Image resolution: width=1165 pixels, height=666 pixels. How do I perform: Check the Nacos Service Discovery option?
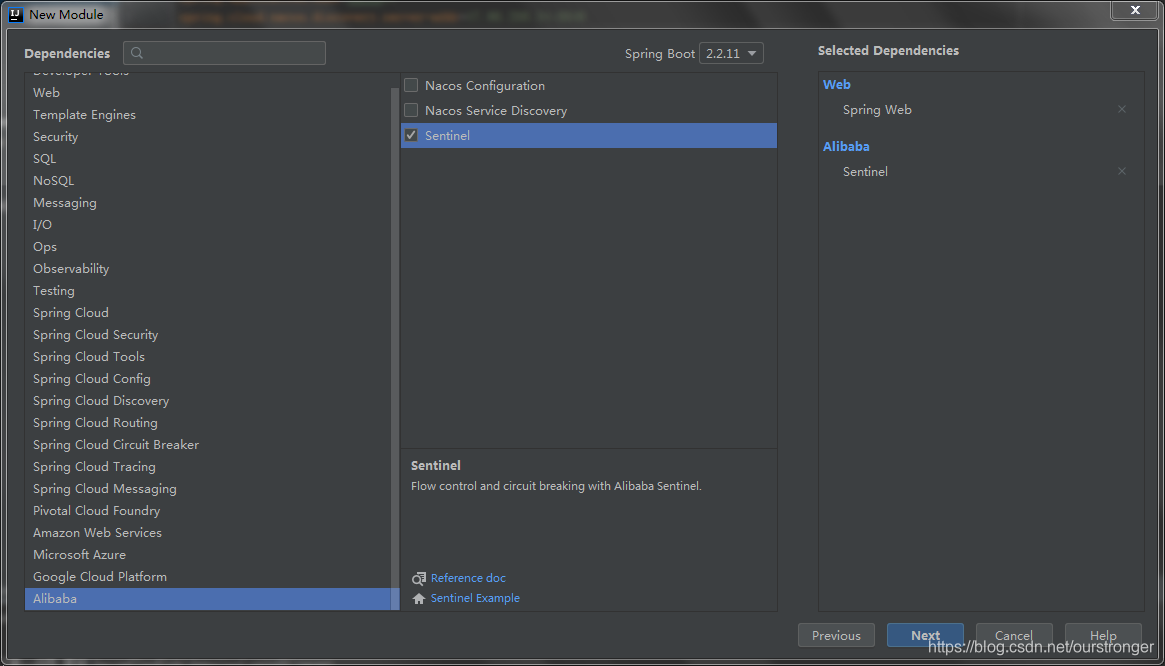tap(411, 111)
